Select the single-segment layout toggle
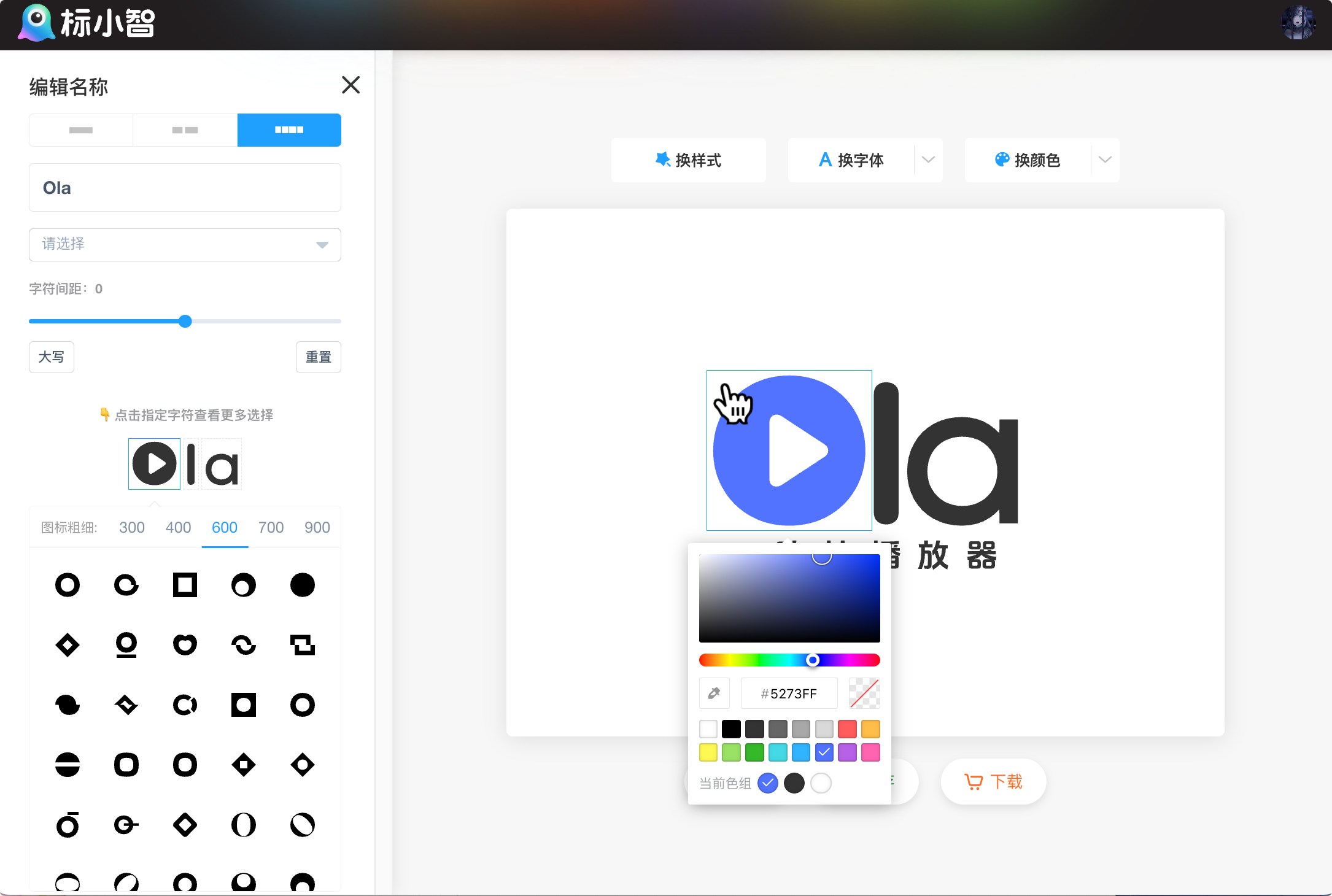This screenshot has width=1332, height=896. (81, 130)
